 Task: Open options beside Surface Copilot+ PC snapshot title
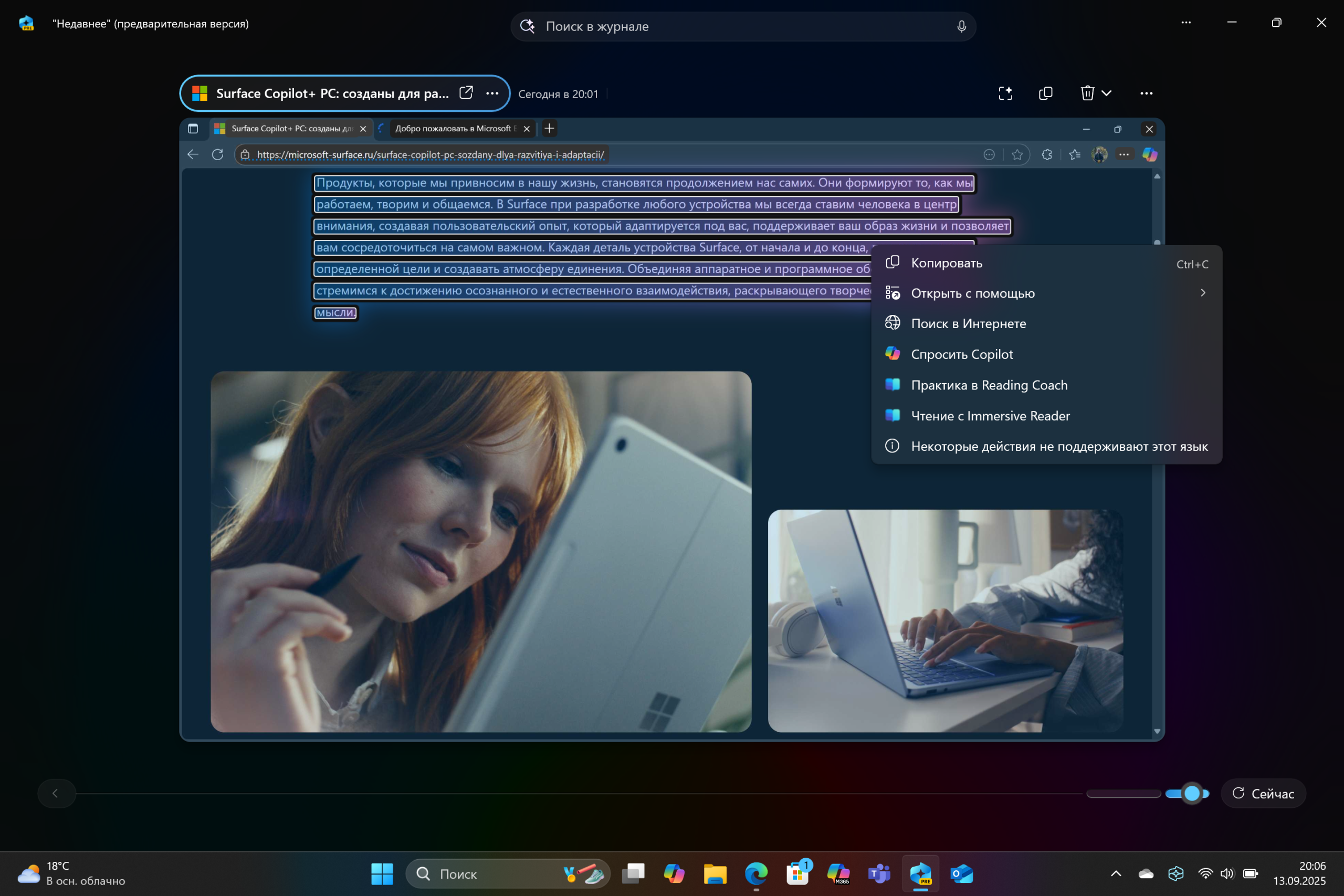[492, 93]
